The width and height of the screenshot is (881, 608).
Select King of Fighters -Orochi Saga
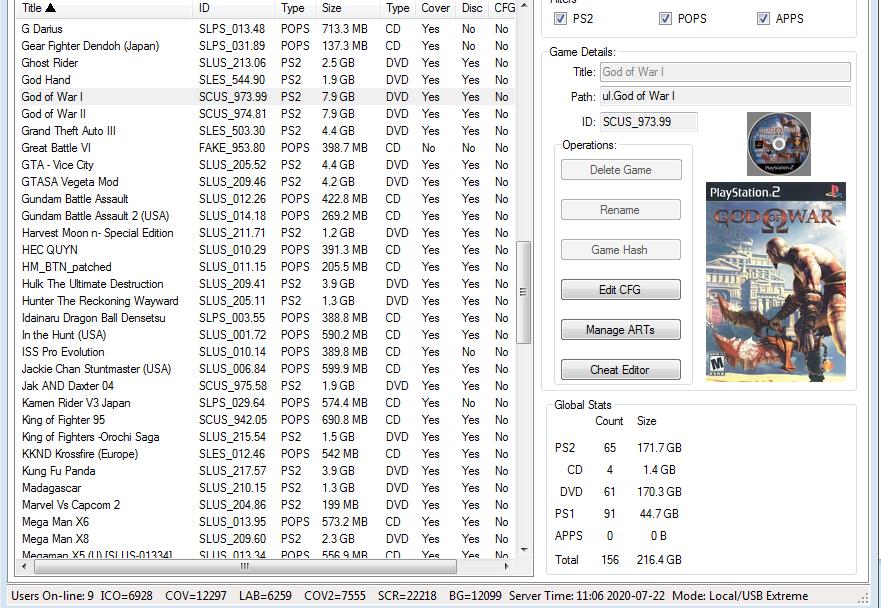pos(267,437)
